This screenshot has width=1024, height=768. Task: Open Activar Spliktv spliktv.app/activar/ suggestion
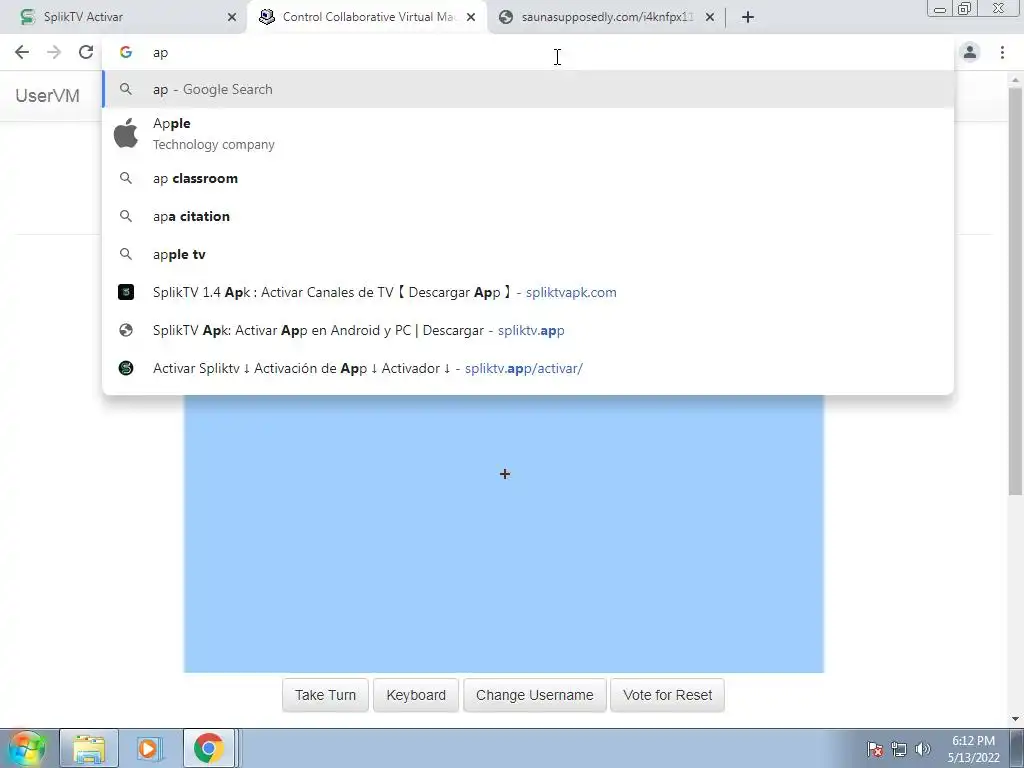pos(528,368)
